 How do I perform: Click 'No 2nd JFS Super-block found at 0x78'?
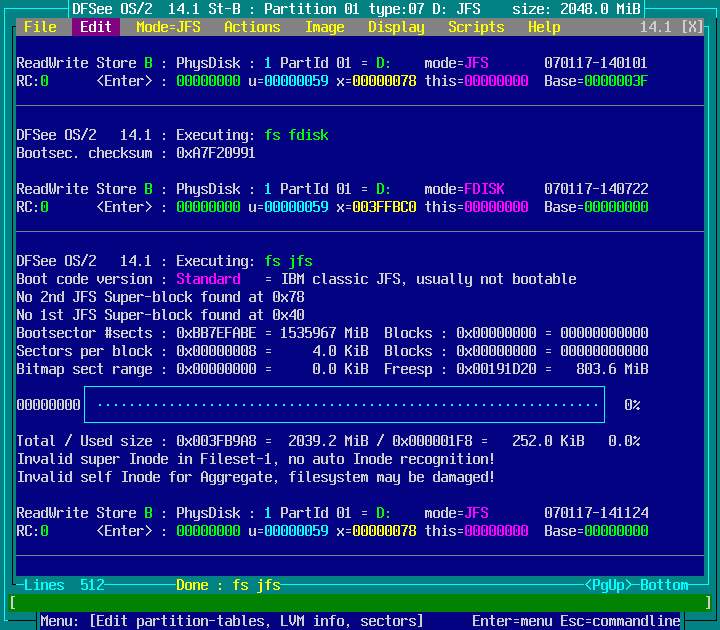[160, 297]
